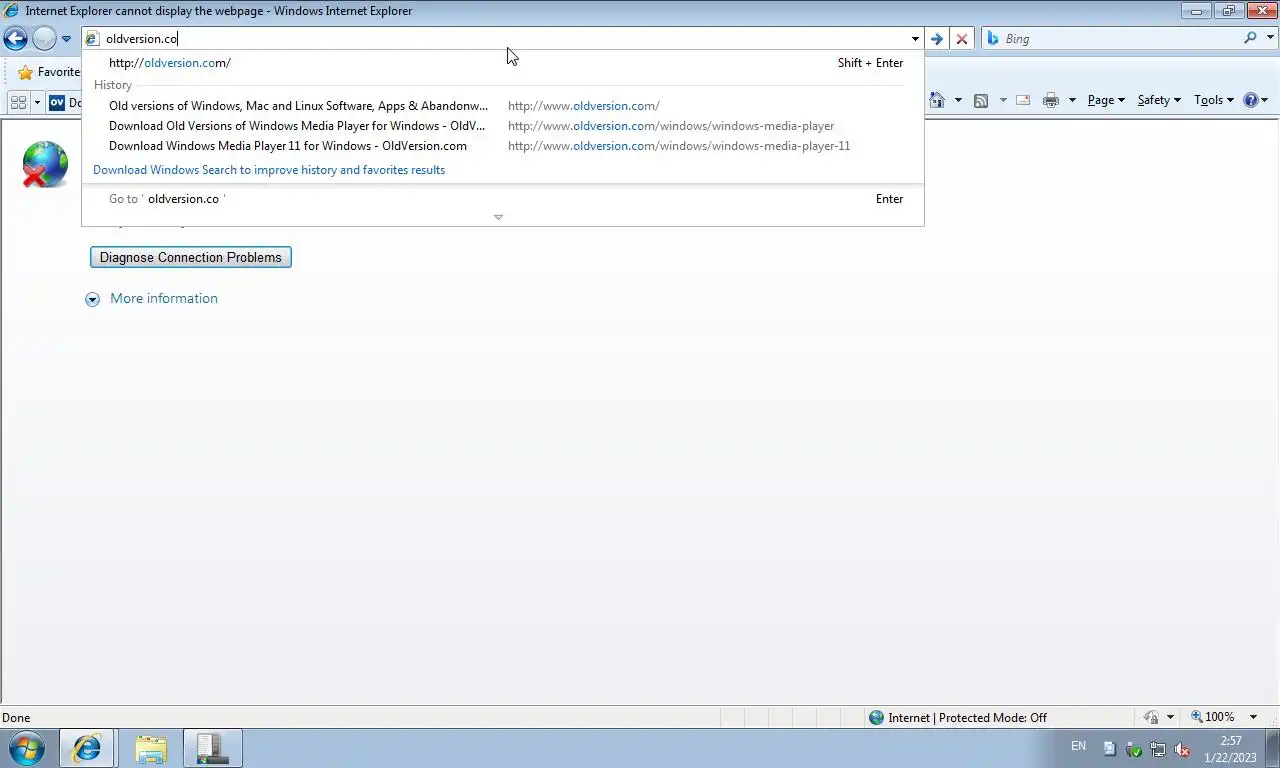This screenshot has height=768, width=1280.
Task: Open the zoom level dropdown arrow
Action: coord(1254,717)
